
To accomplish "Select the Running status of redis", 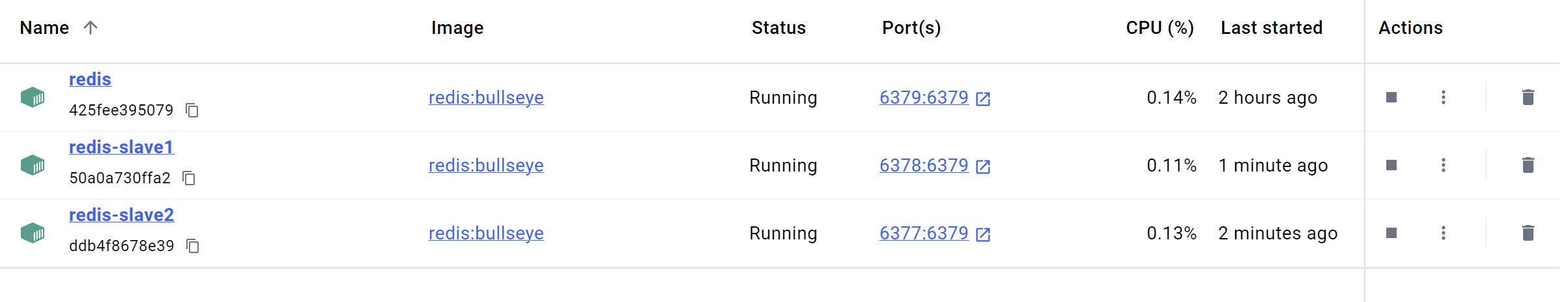I will (783, 98).
